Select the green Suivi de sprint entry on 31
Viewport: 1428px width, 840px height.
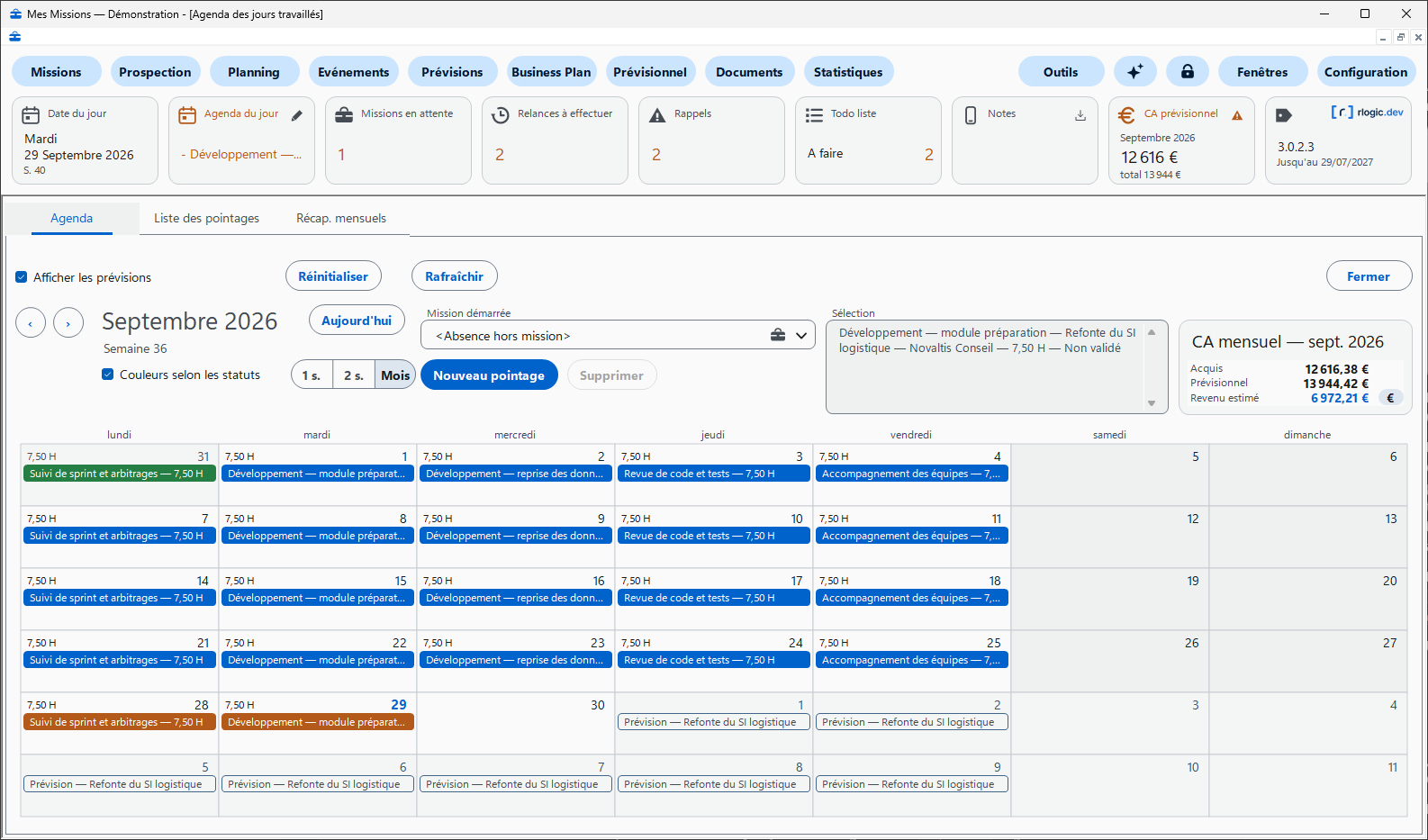tap(120, 474)
